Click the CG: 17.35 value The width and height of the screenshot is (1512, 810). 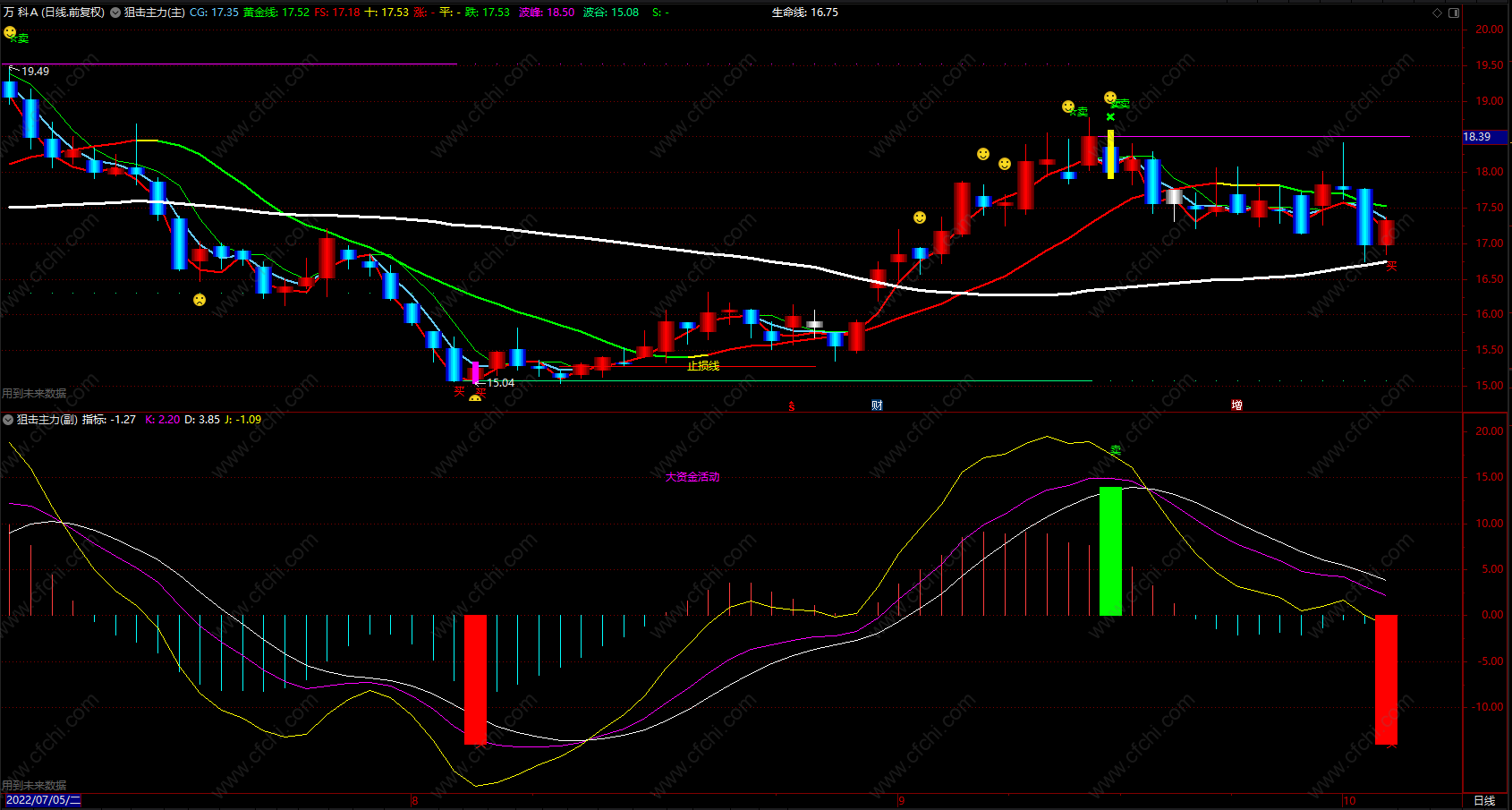tap(214, 13)
